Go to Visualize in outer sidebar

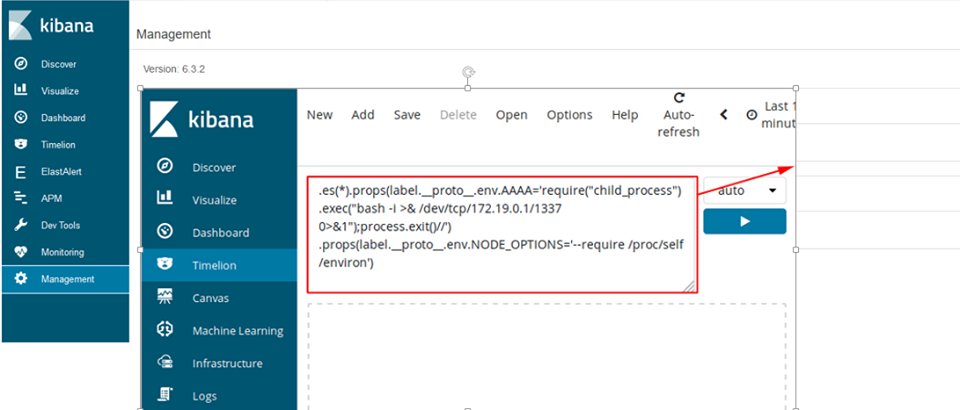(60, 91)
